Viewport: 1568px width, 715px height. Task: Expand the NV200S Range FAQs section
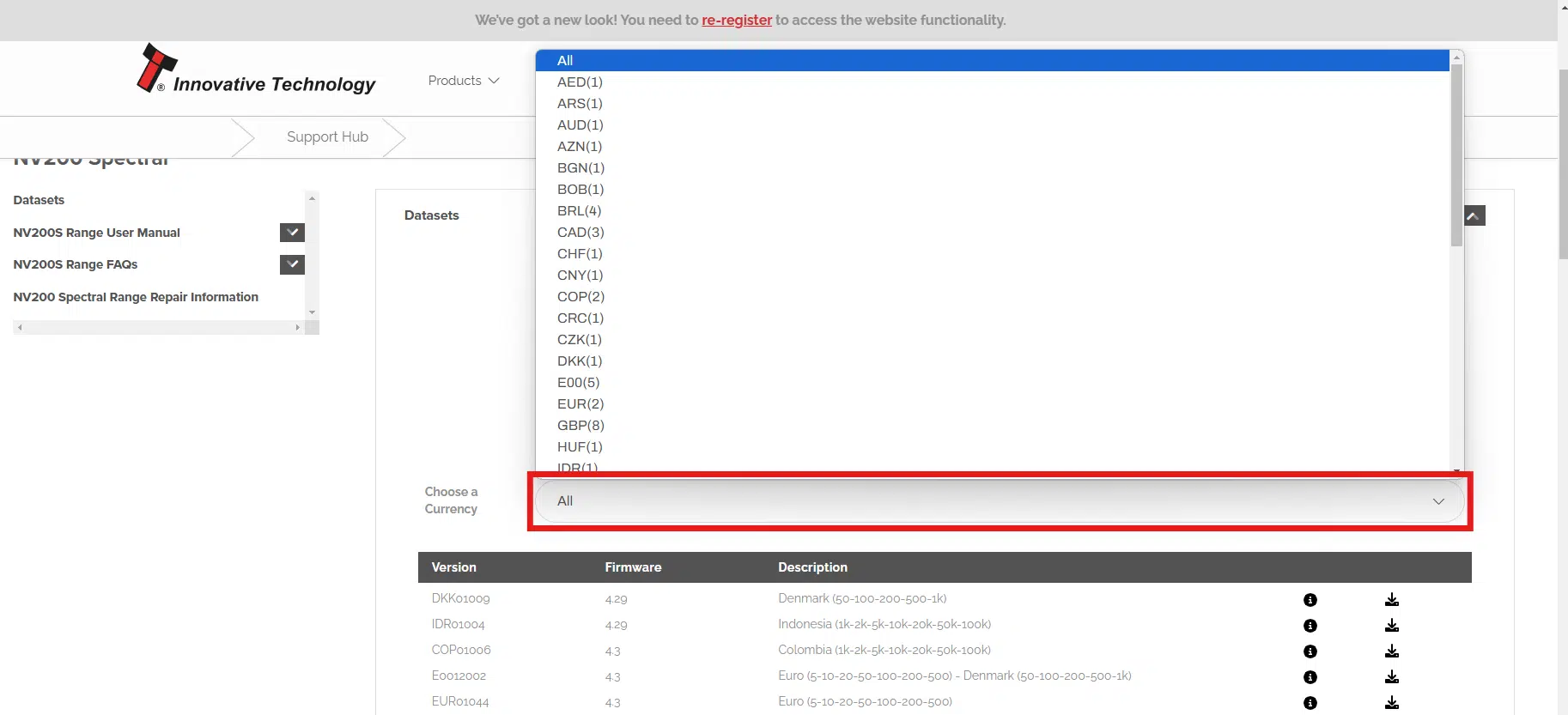coord(292,264)
